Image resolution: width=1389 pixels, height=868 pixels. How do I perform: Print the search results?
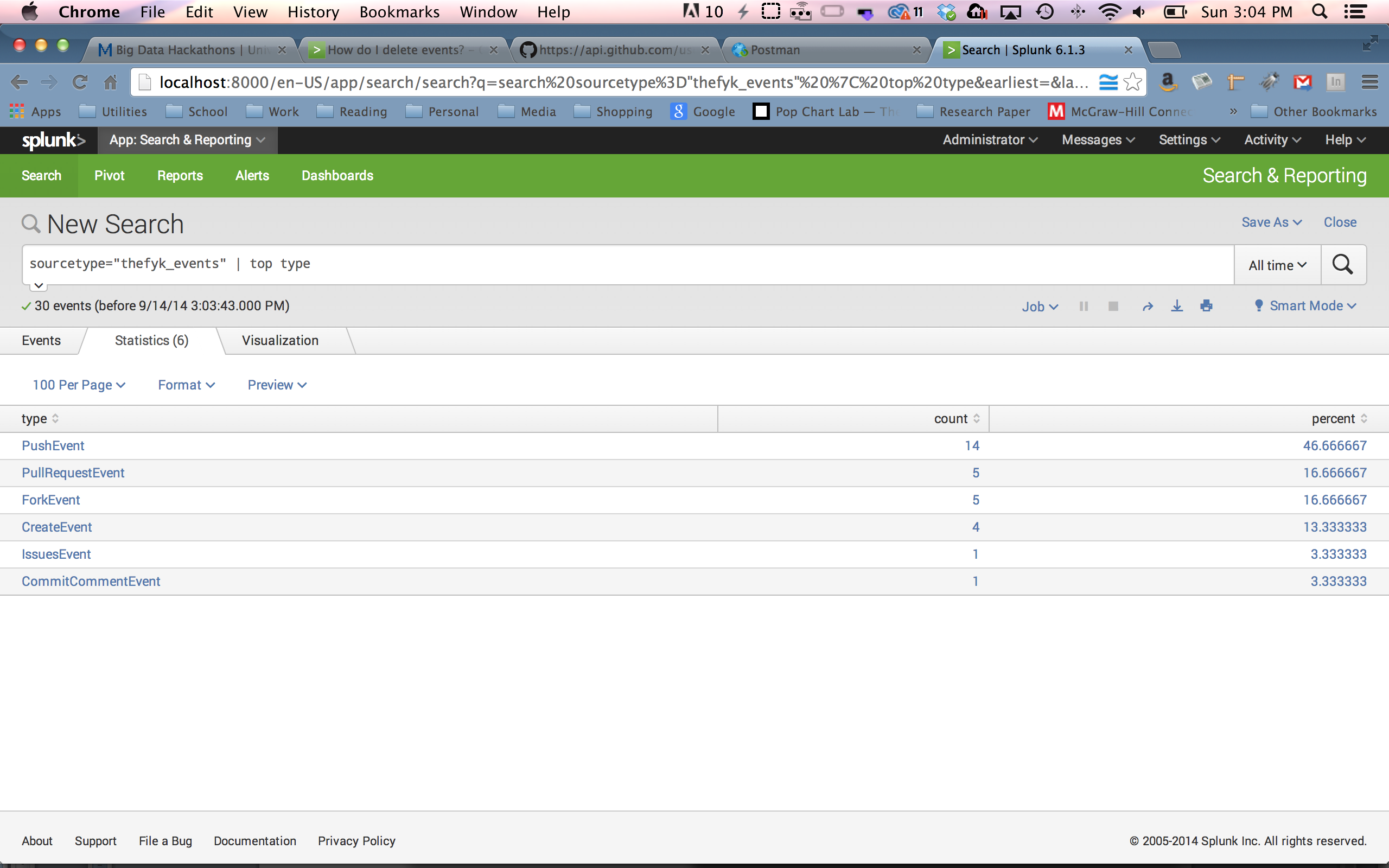tap(1207, 306)
